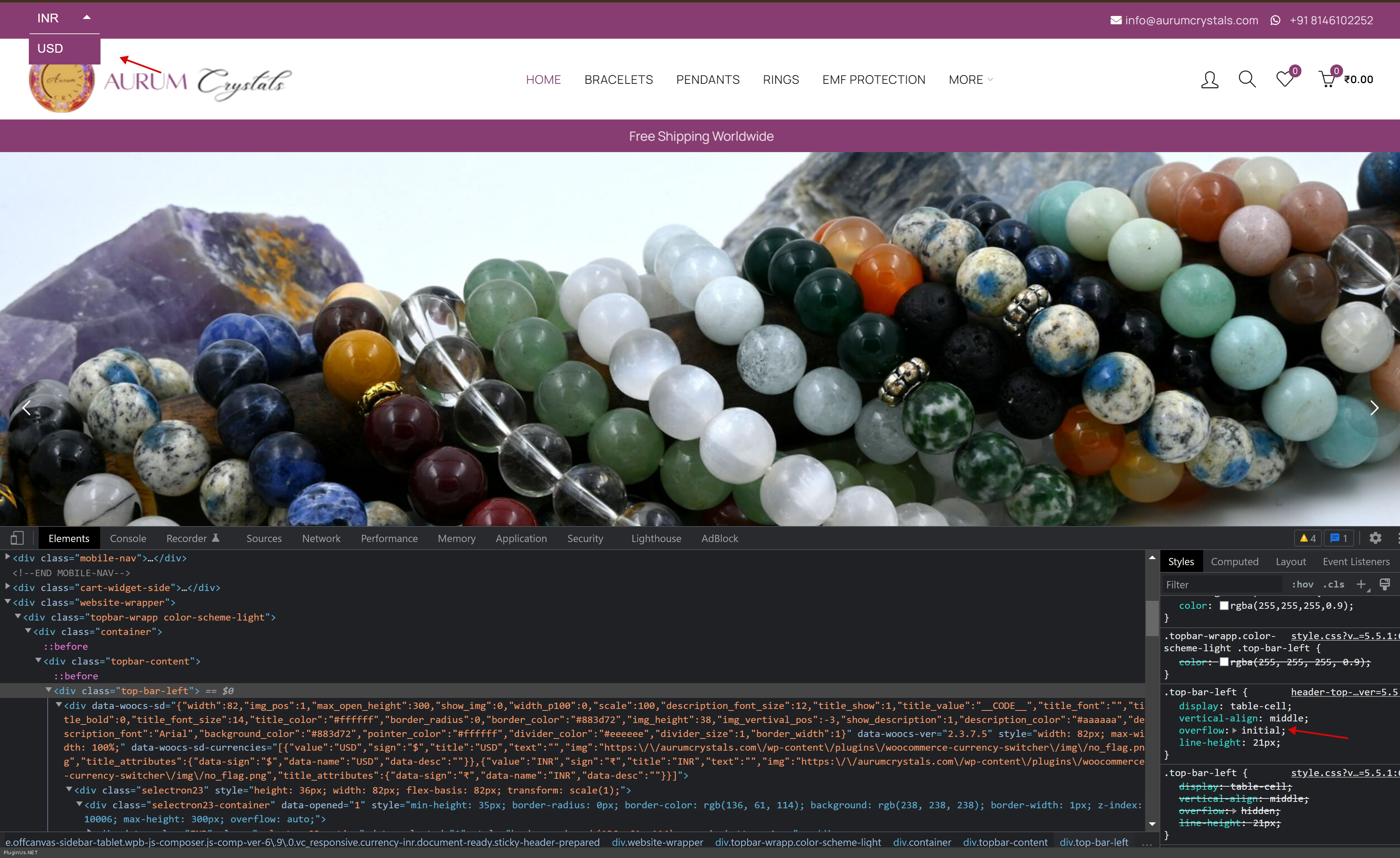Screen dimensions: 1400x858
Task: Click the blue issues message badge
Action: tap(1339, 538)
